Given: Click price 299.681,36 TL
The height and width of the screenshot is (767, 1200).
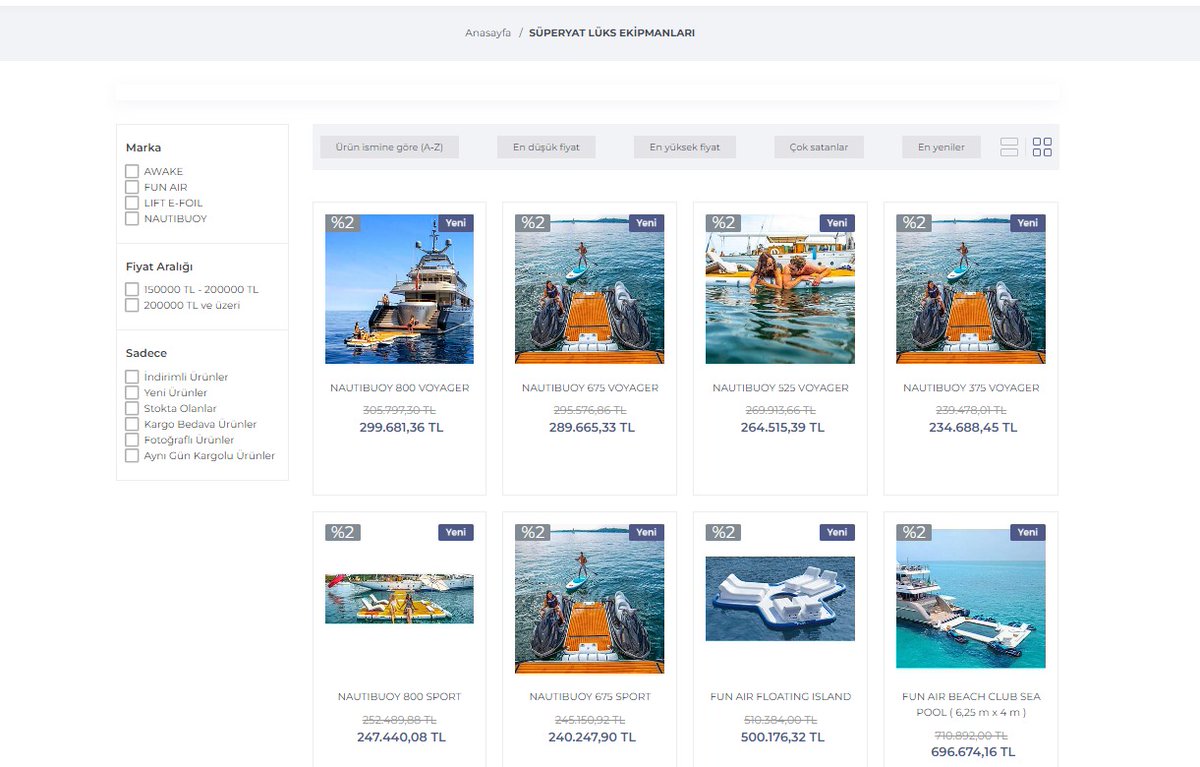Looking at the screenshot, I should click(x=401, y=427).
